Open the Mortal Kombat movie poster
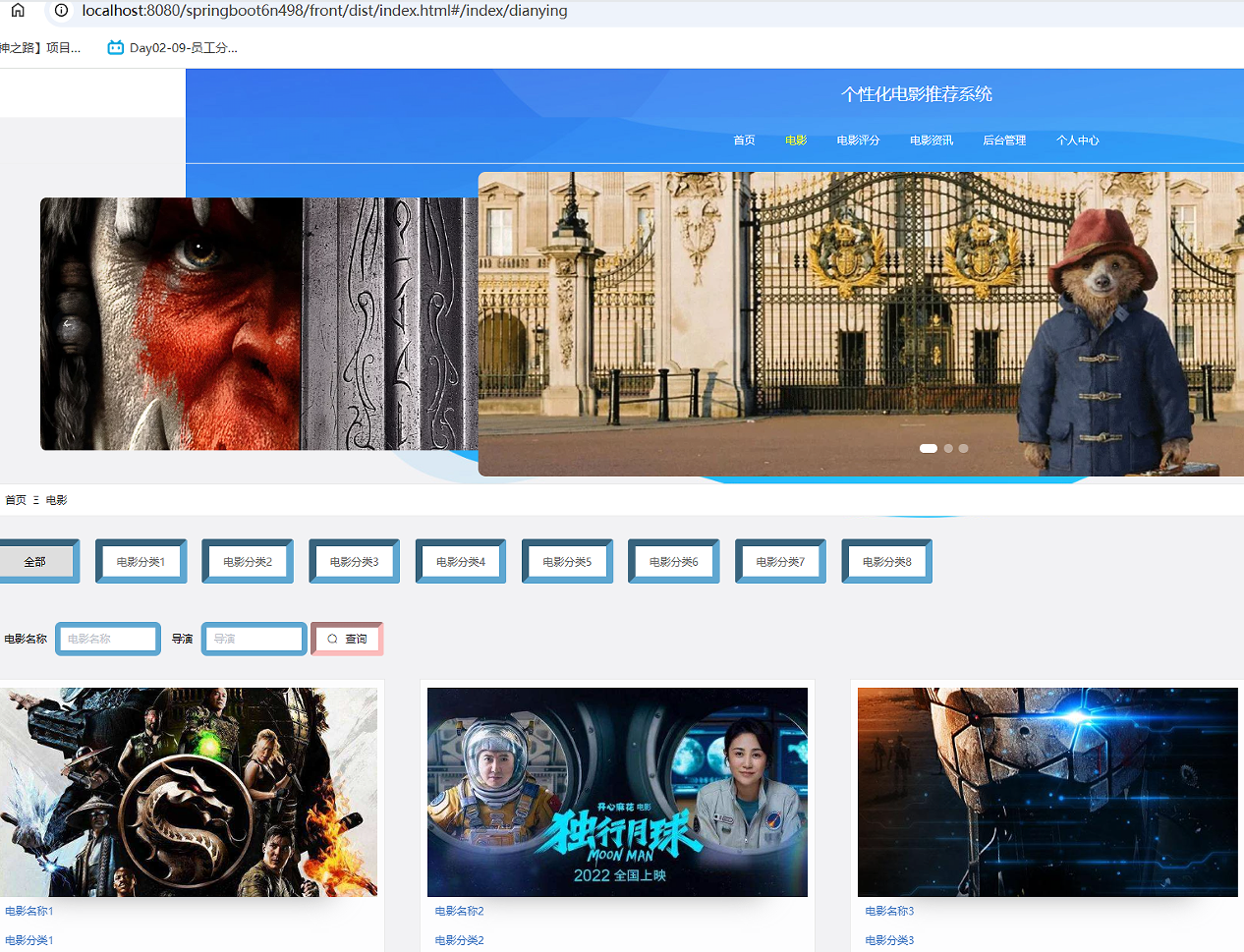 (x=189, y=792)
